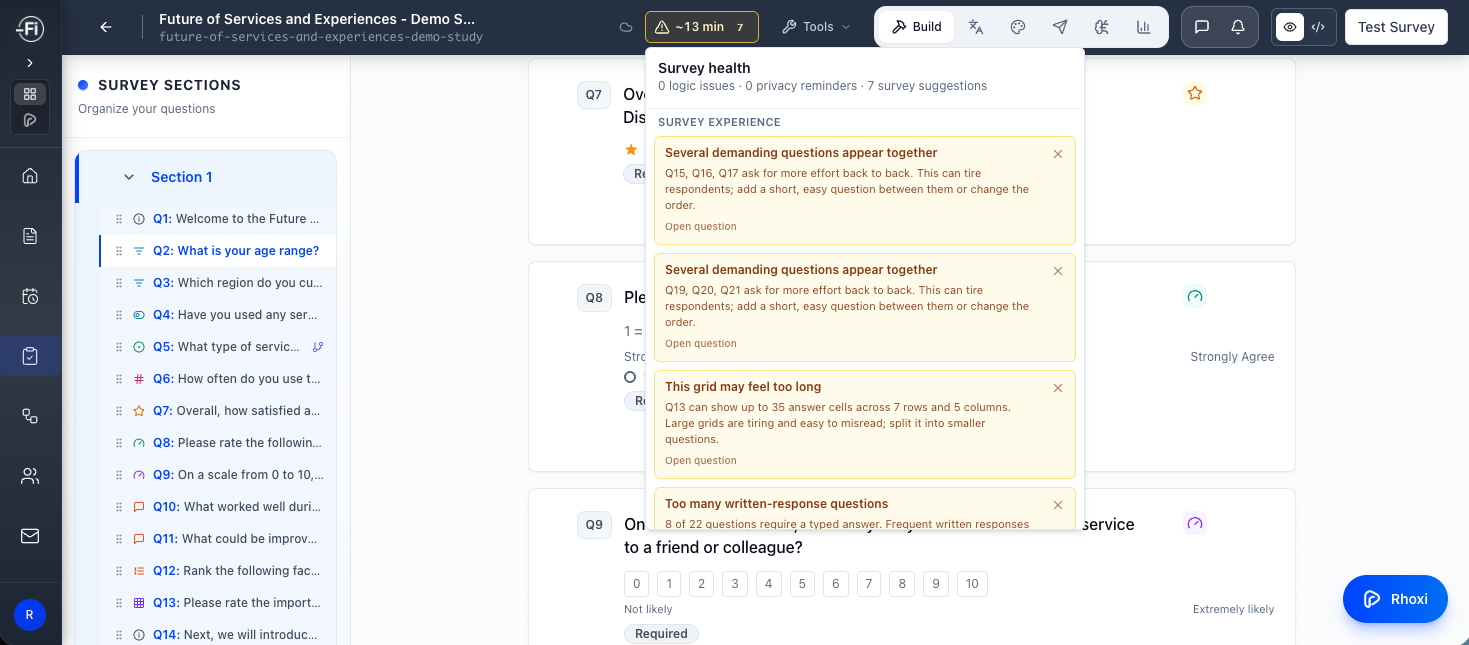Open the people icon in sidebar
Screen dimensions: 1469x645
click(30, 476)
